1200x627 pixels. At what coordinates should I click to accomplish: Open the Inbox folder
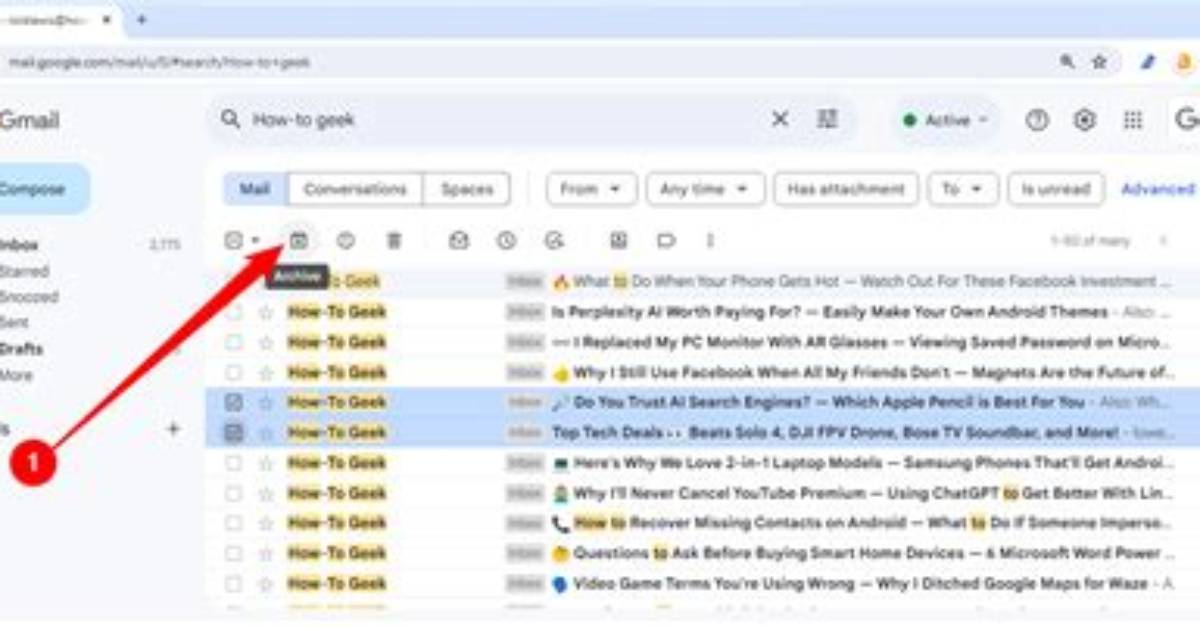(x=19, y=244)
